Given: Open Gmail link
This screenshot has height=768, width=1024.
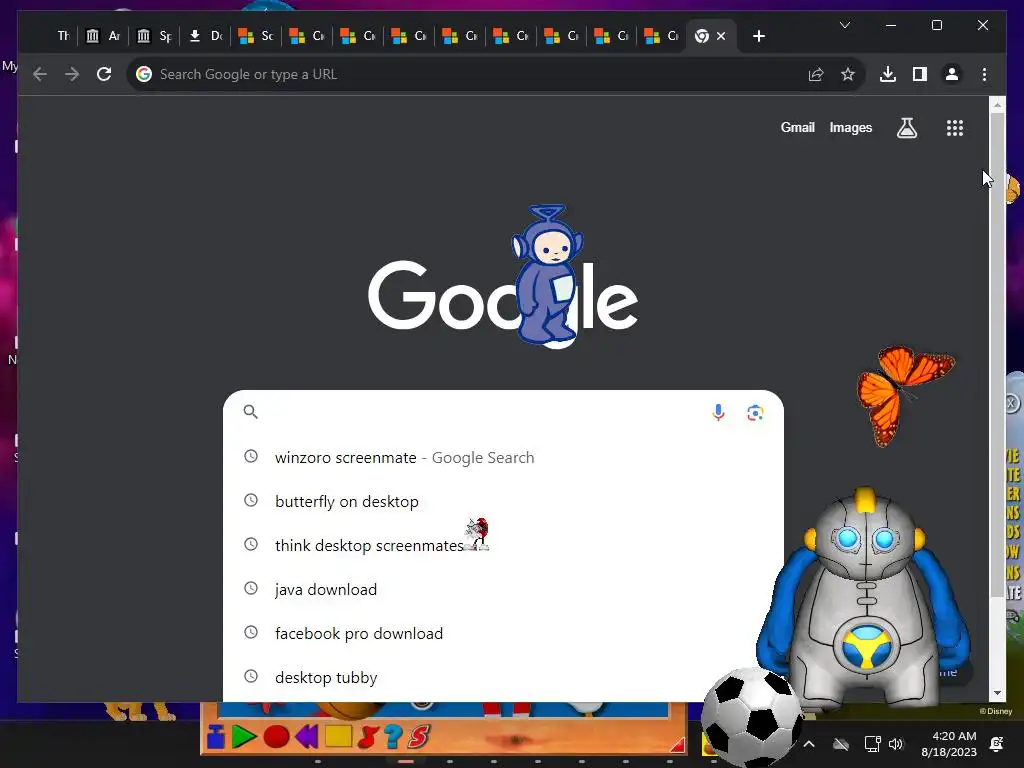Looking at the screenshot, I should (x=797, y=127).
